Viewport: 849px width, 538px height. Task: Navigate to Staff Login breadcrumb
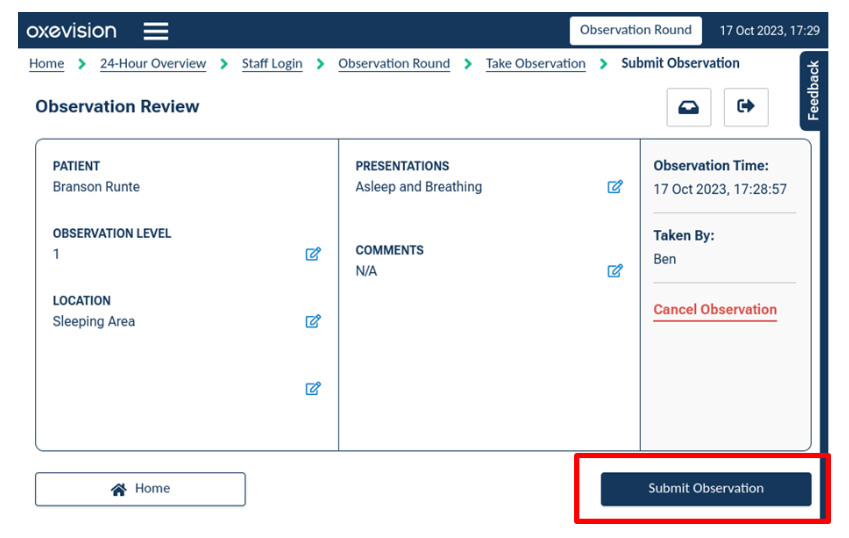272,63
